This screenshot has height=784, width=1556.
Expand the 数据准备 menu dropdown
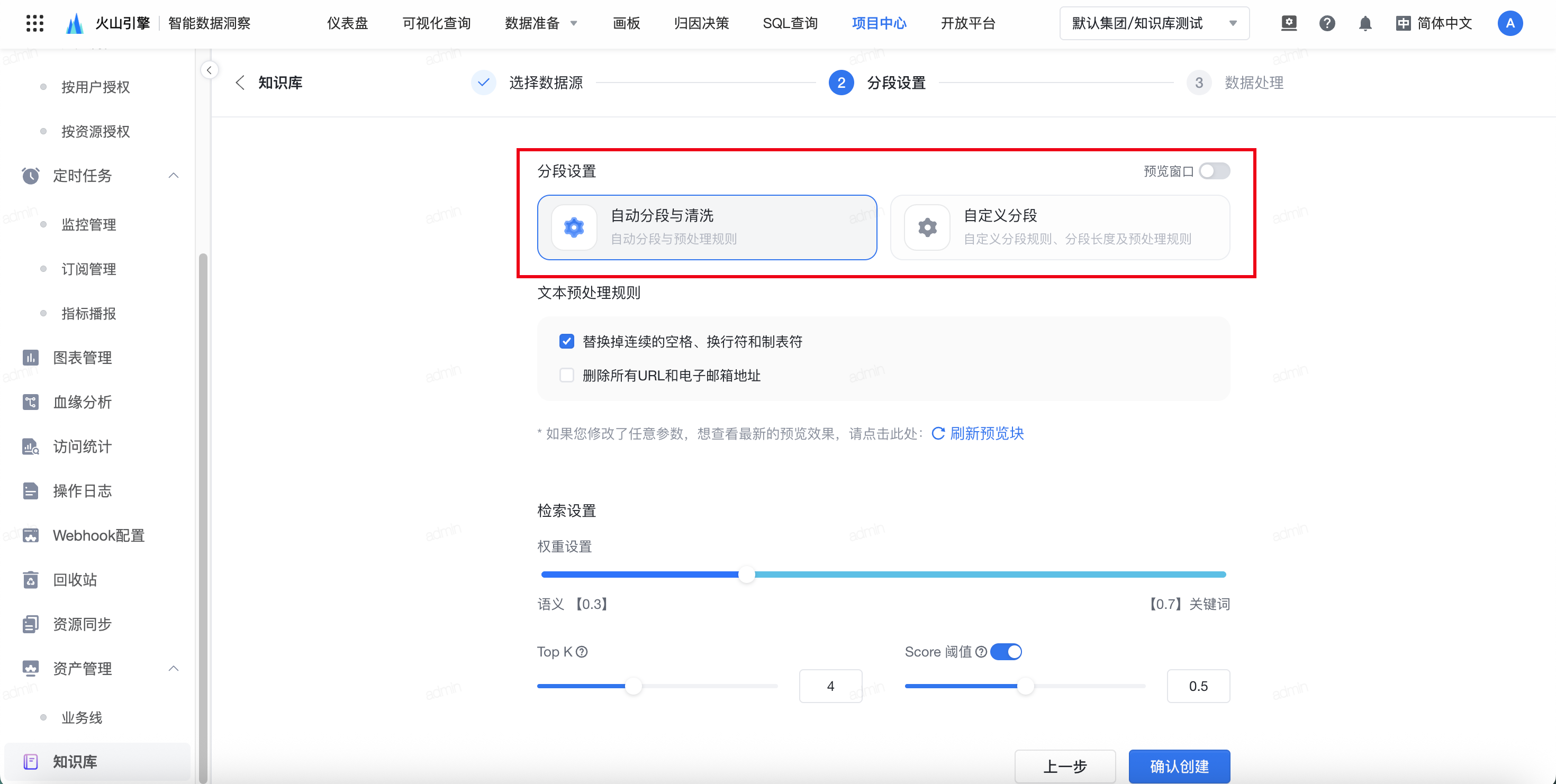(541, 23)
